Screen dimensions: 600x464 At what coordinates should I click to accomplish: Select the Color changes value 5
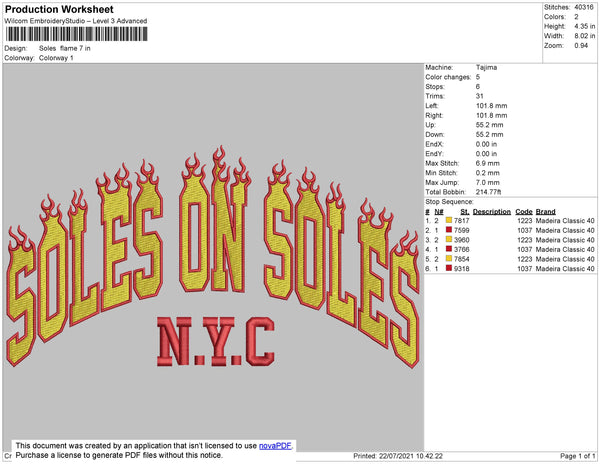click(478, 77)
